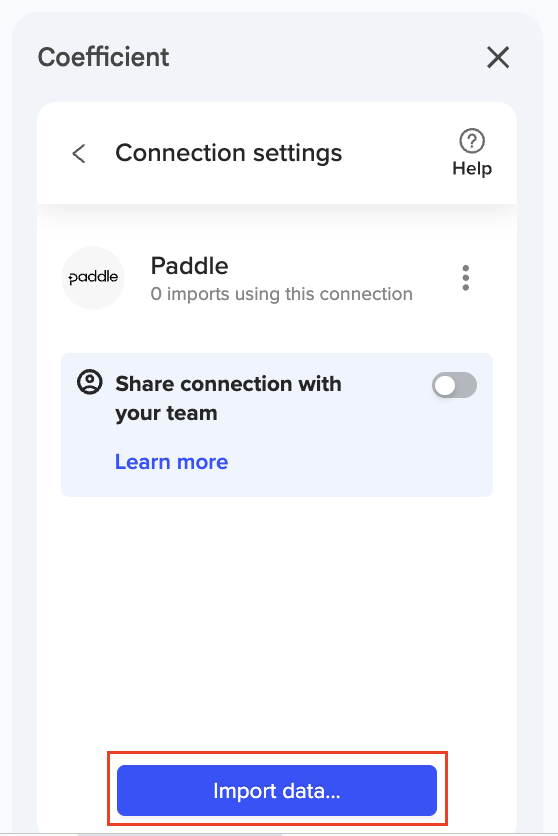Click the person icon in the share card
The image size is (558, 836).
tap(90, 382)
